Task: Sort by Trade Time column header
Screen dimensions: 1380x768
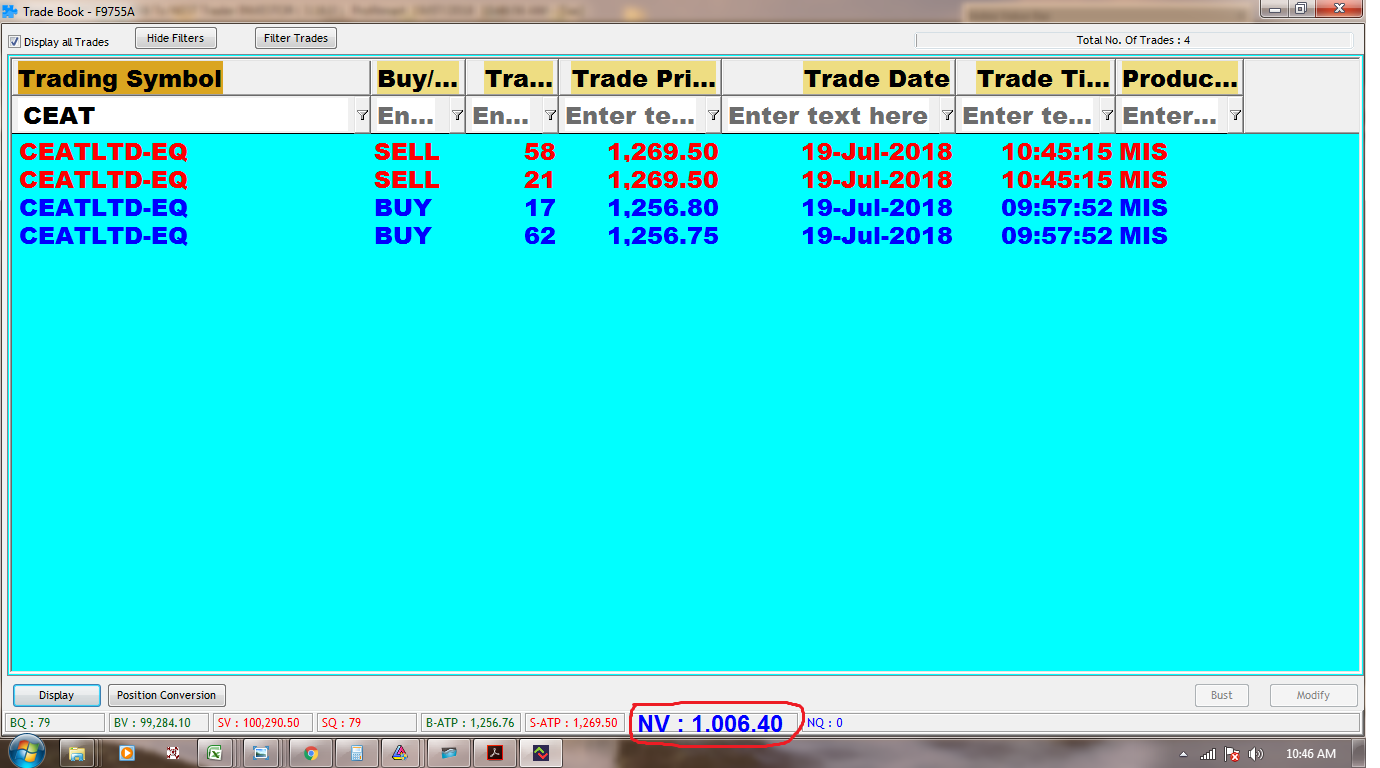Action: pos(1035,78)
